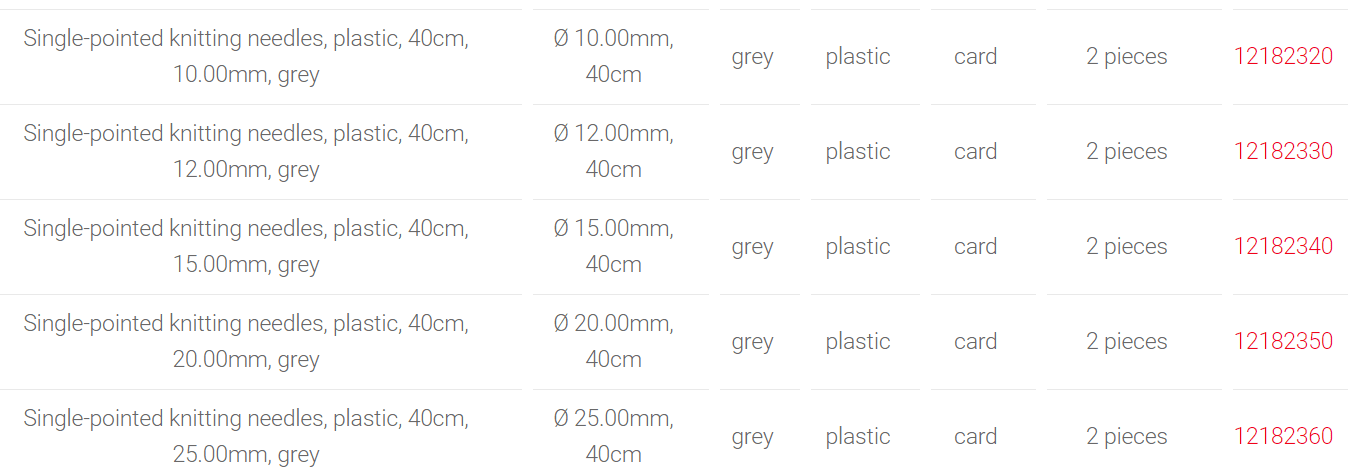Select the Ø 10.00mm, 40cm size cell
This screenshot has height=470, width=1348.
tap(613, 57)
